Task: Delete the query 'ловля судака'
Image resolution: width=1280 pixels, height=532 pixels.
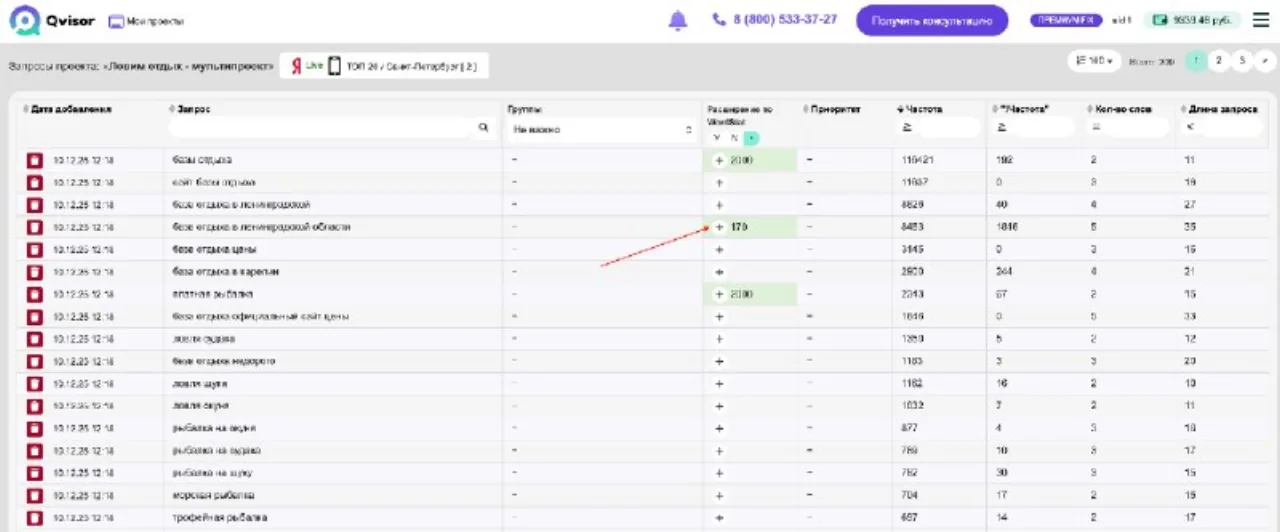Action: (35, 339)
